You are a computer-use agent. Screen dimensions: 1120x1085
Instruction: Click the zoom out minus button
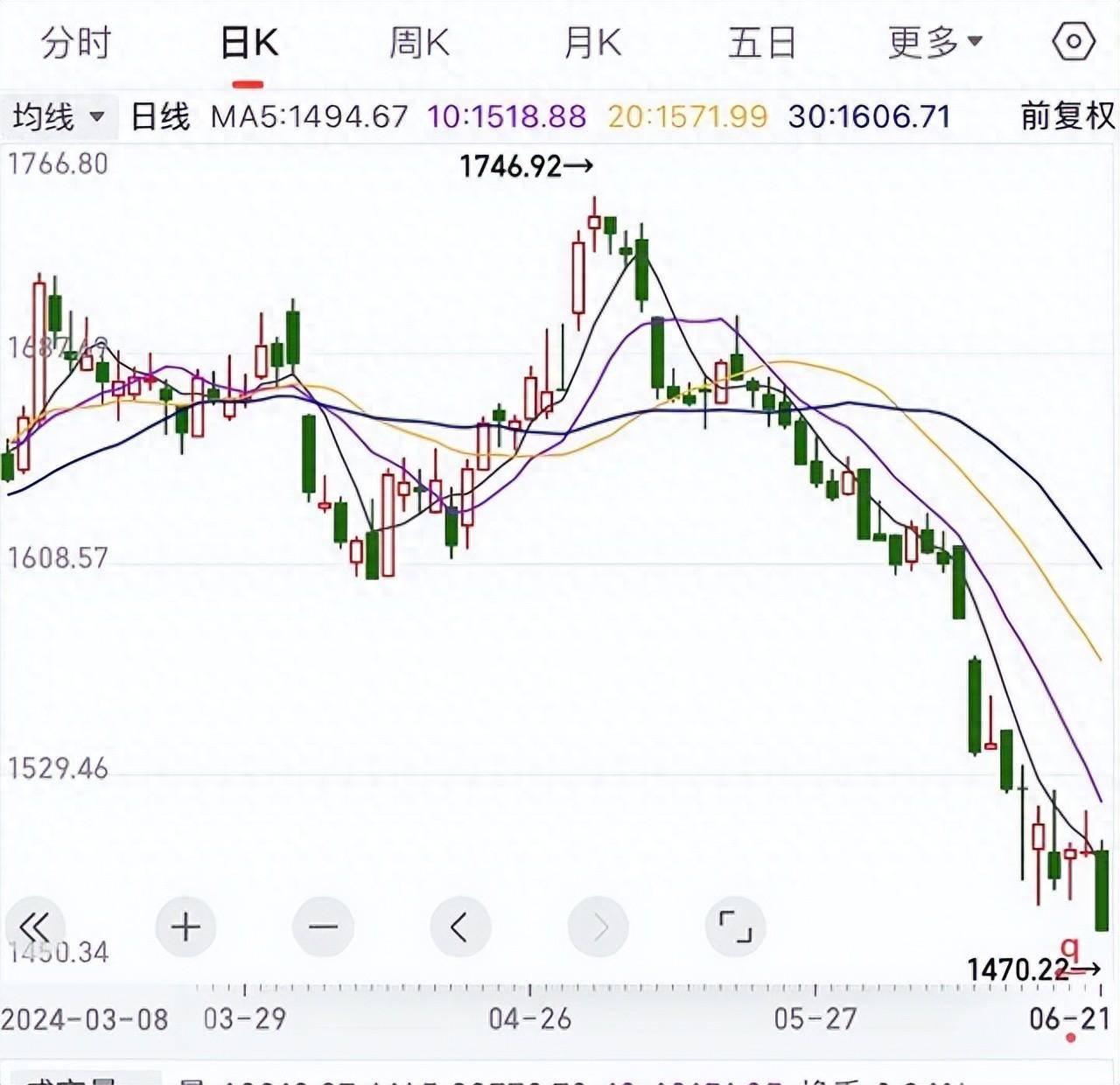(323, 927)
